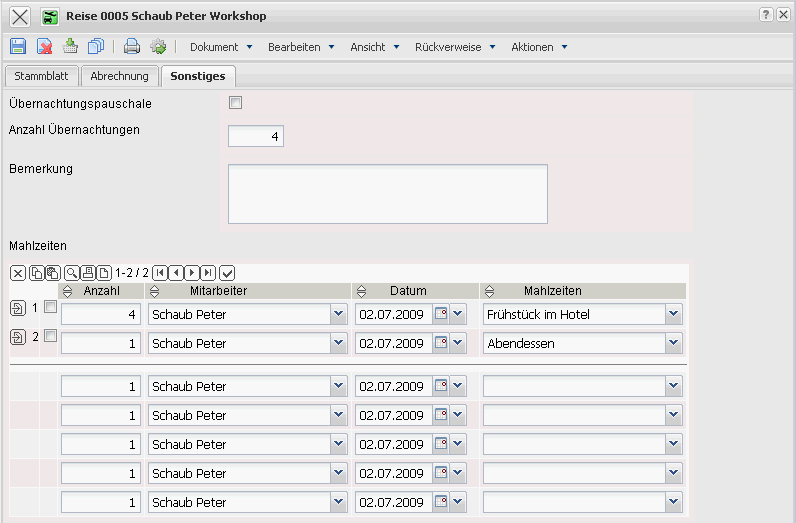The width and height of the screenshot is (796, 523).
Task: Open the Mahlzeiten dropdown showing Frühstück im Hotel
Action: [x=673, y=314]
